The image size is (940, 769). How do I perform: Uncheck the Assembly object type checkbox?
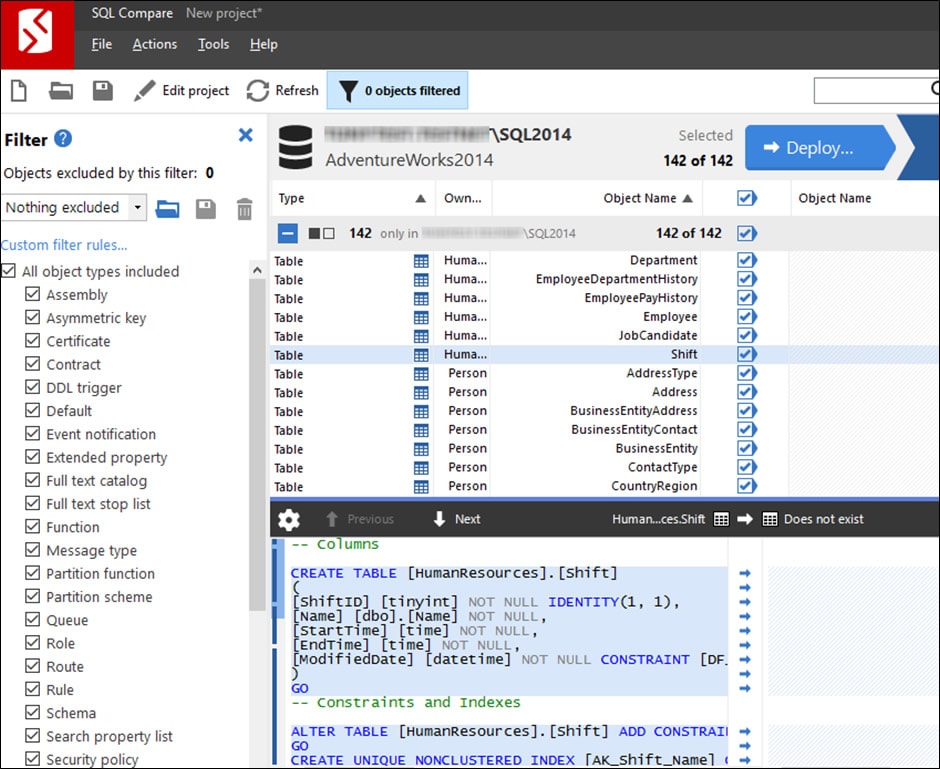click(32, 295)
